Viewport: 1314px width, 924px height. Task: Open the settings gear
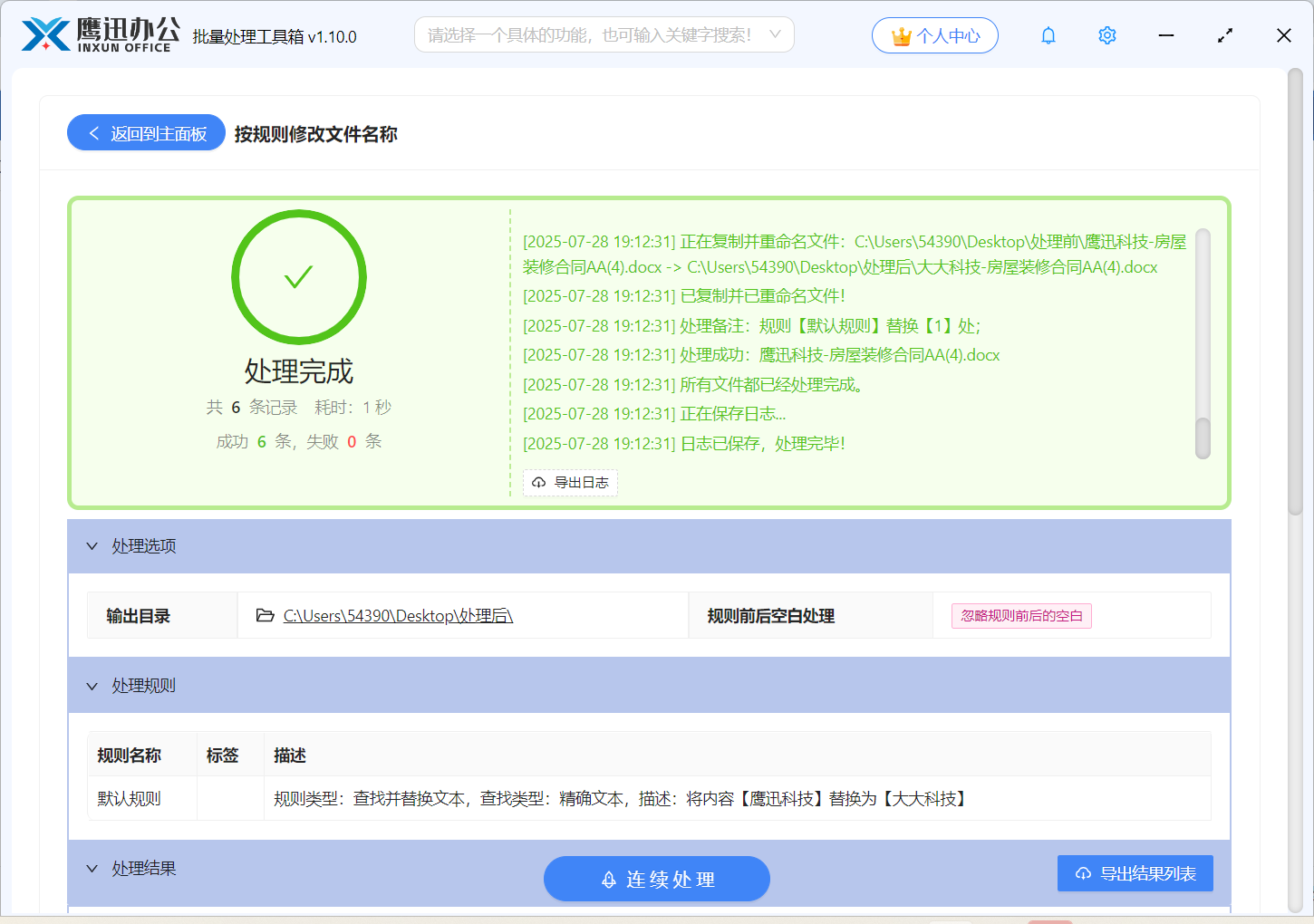(x=1106, y=35)
